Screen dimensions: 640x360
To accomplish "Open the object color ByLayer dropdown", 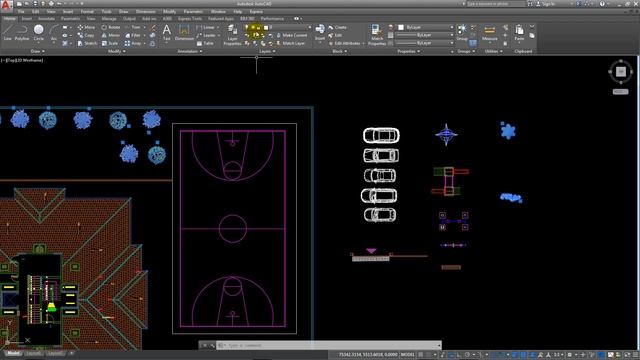I will click(426, 27).
